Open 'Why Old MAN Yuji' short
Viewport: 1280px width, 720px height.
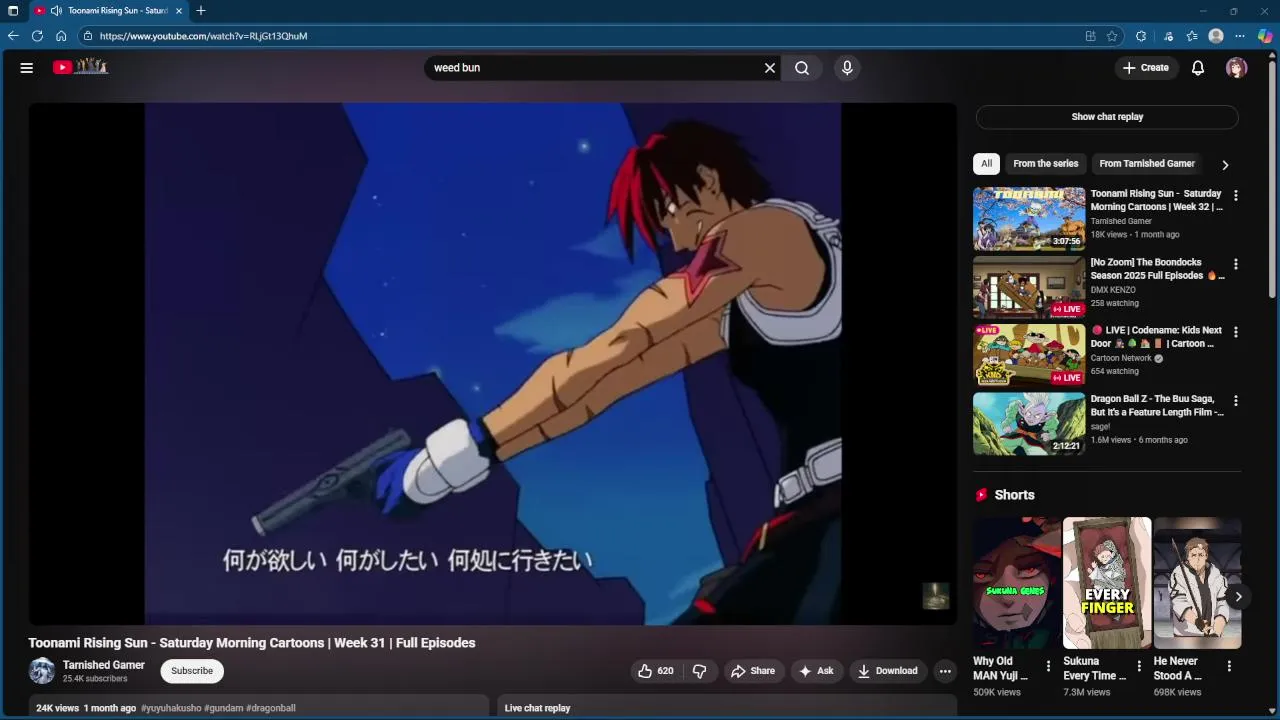pos(1017,583)
